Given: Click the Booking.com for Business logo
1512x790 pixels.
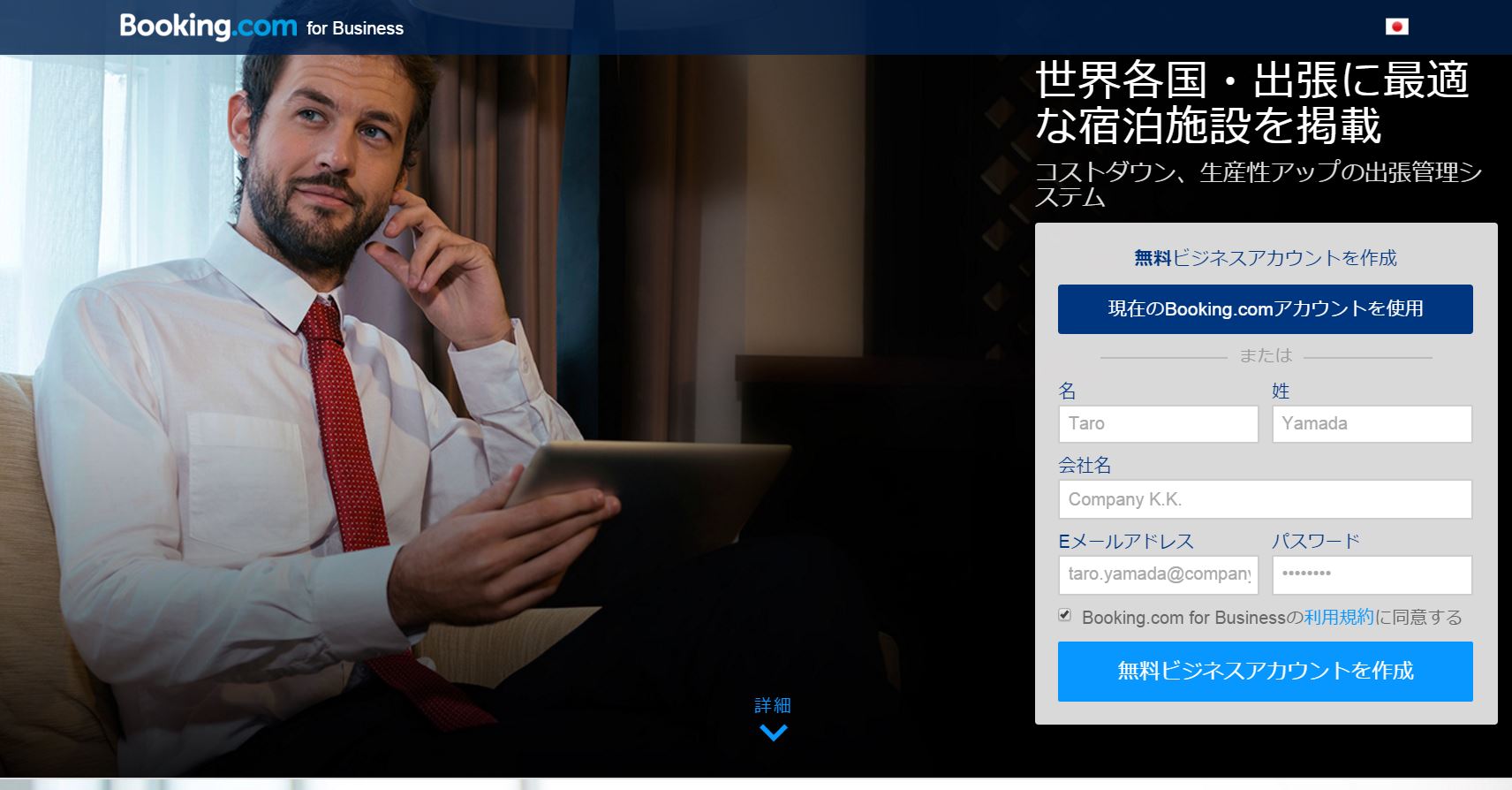Looking at the screenshot, I should pos(261,27).
